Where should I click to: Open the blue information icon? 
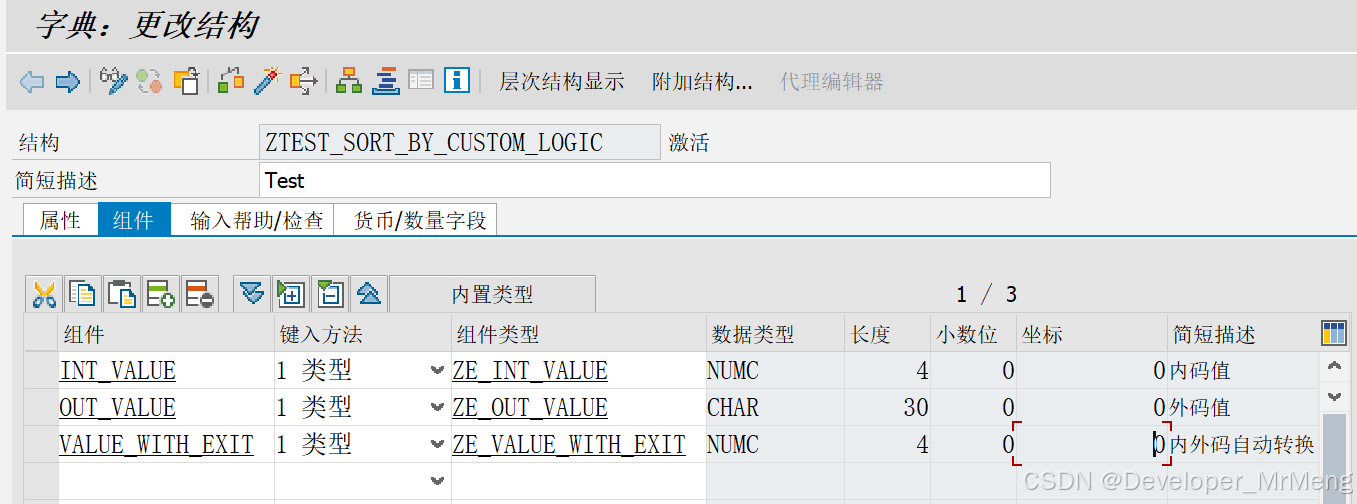pyautogui.click(x=457, y=81)
